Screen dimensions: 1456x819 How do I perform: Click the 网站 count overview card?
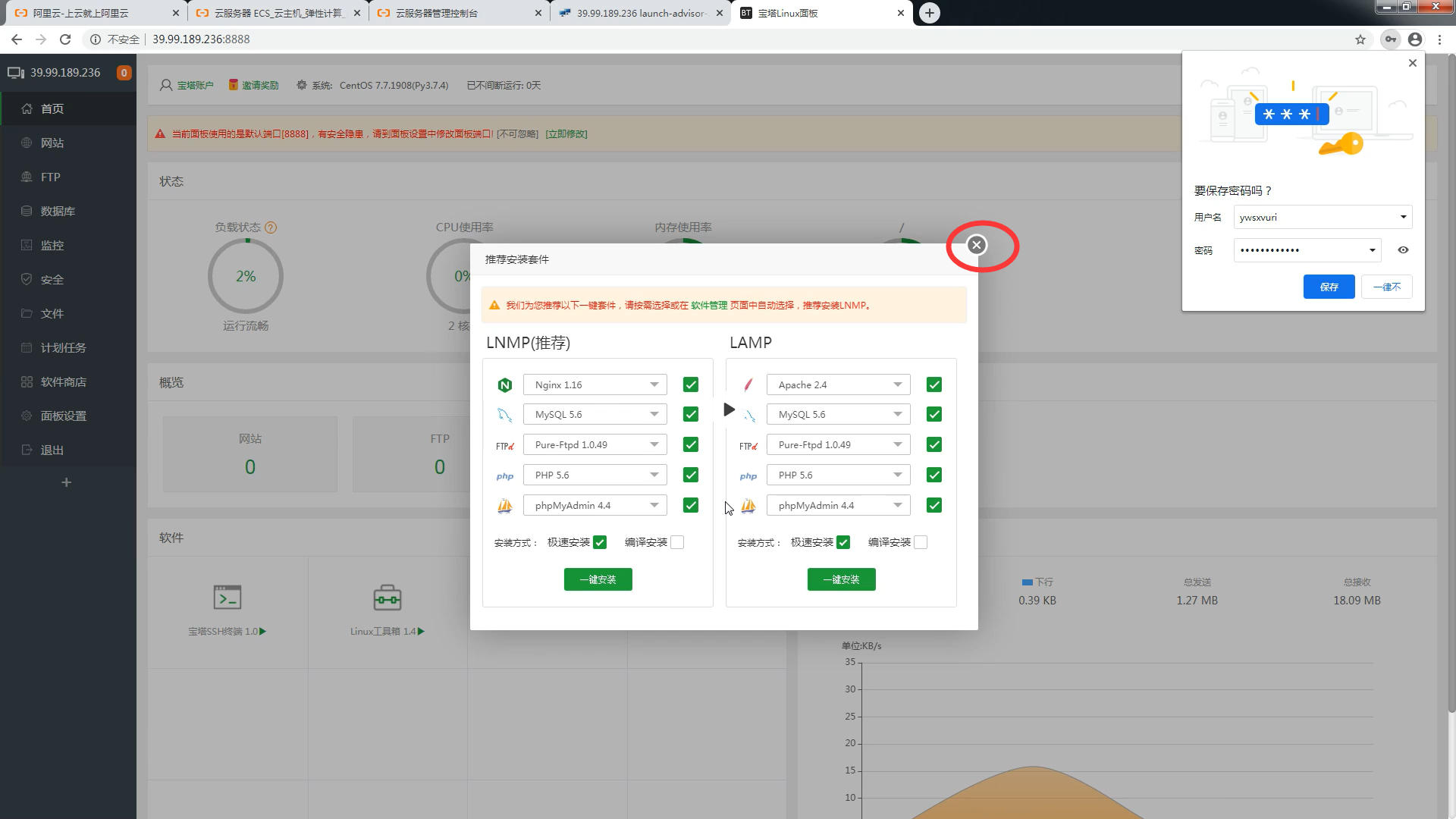(250, 454)
